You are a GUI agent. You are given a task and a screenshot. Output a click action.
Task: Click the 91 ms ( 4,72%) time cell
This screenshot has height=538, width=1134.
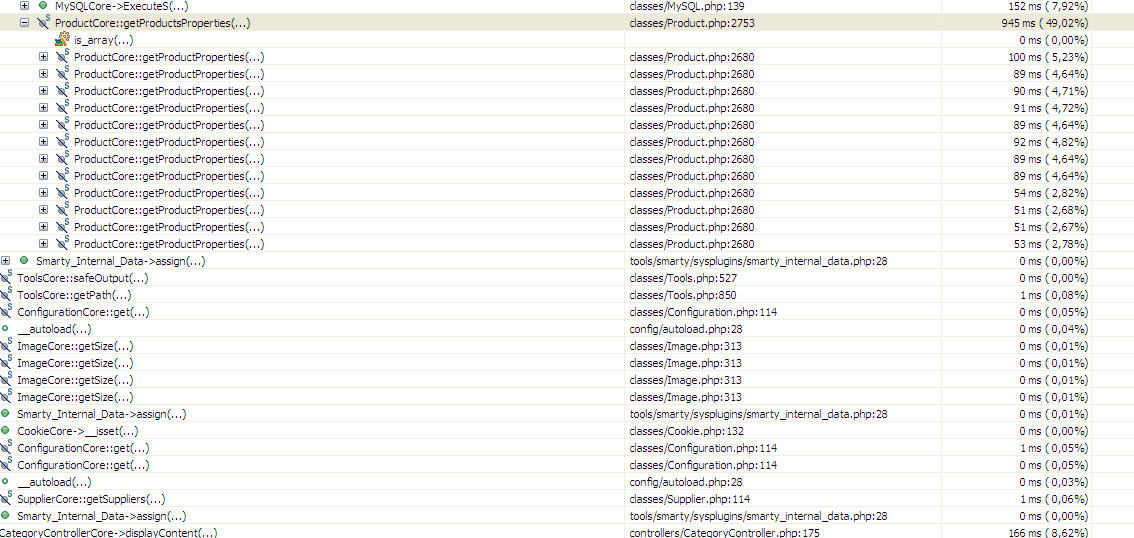1052,108
